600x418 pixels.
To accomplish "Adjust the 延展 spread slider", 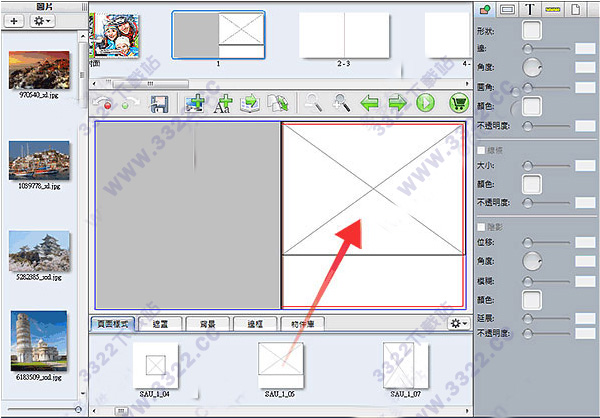I will pos(546,318).
